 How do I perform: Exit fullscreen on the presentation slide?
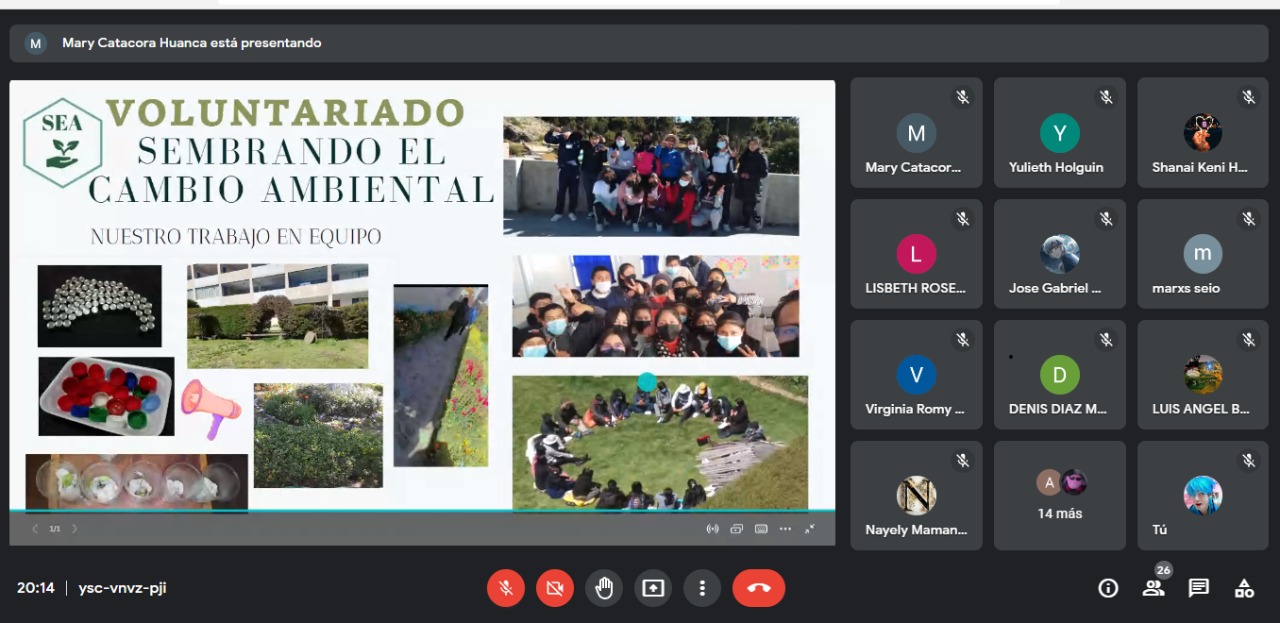click(810, 529)
